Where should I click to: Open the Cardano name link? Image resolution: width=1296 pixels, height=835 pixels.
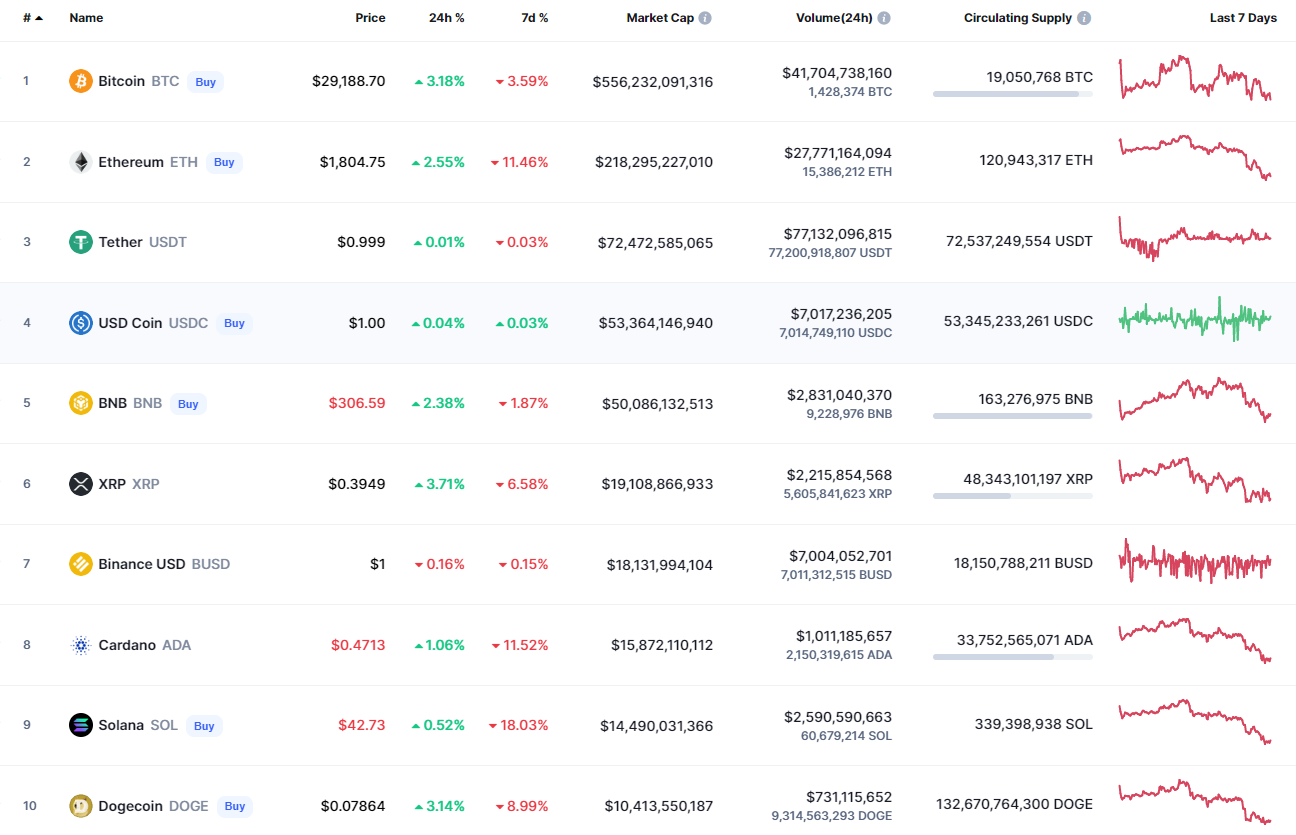click(x=127, y=645)
